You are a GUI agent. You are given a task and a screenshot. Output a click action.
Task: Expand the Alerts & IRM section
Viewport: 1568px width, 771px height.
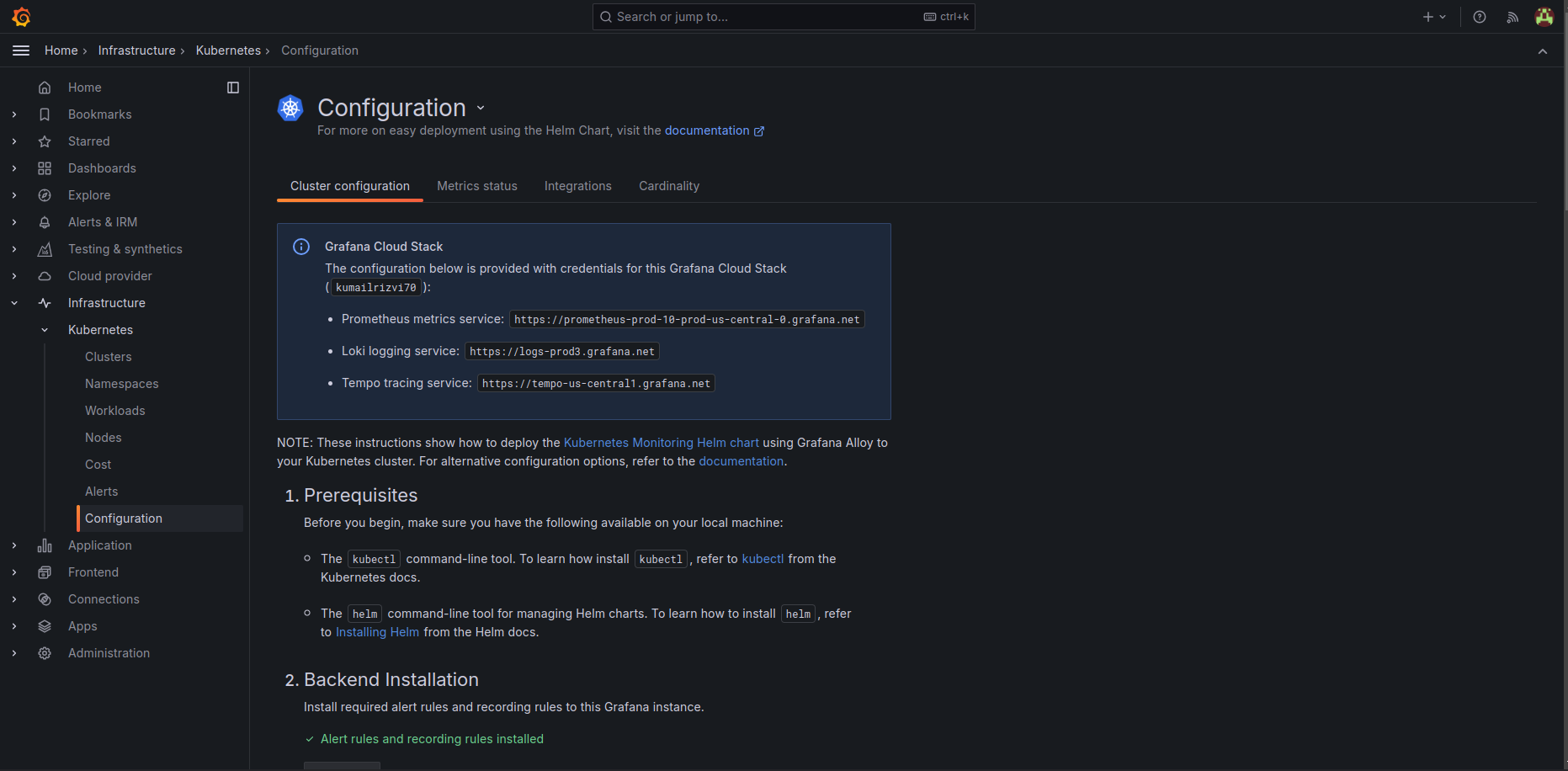(x=14, y=222)
